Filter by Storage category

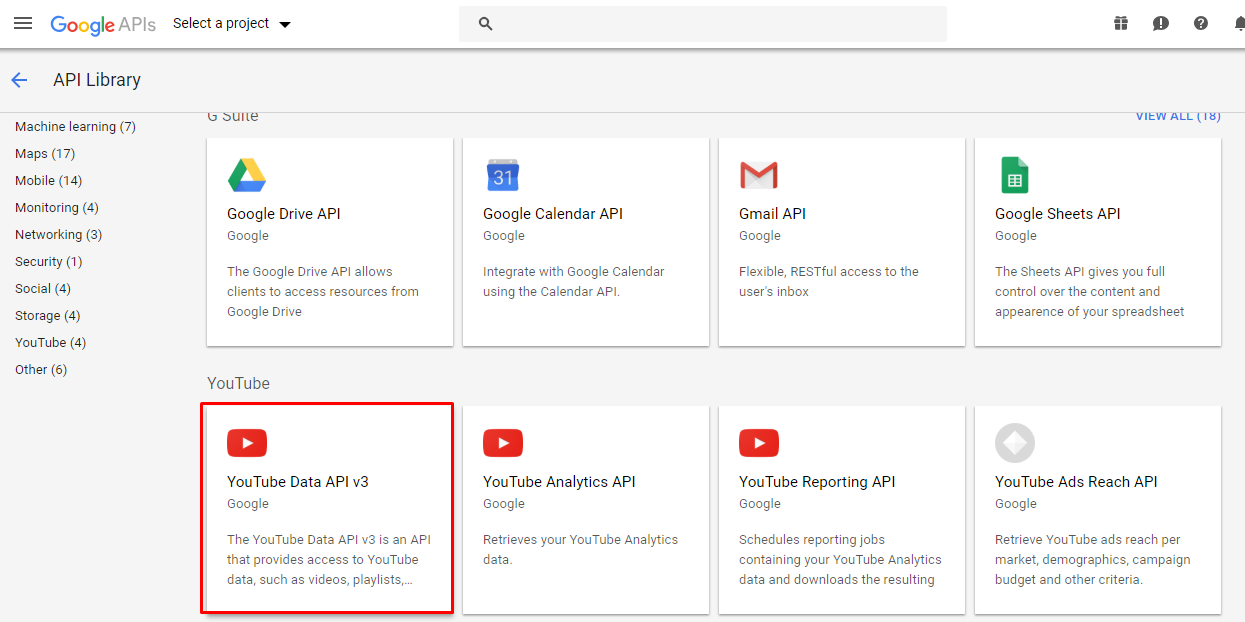48,316
